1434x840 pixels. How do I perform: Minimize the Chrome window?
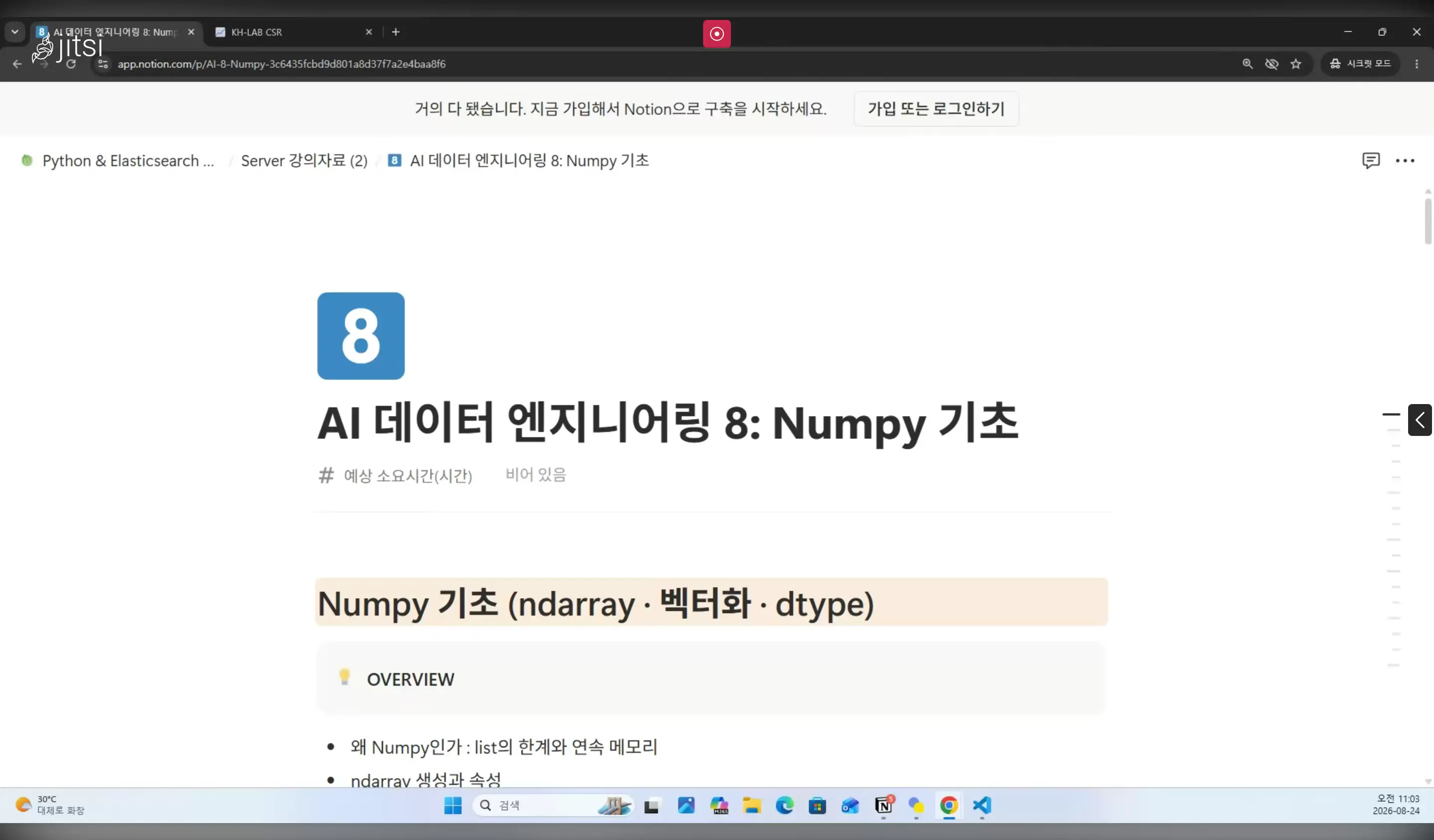click(x=1347, y=32)
